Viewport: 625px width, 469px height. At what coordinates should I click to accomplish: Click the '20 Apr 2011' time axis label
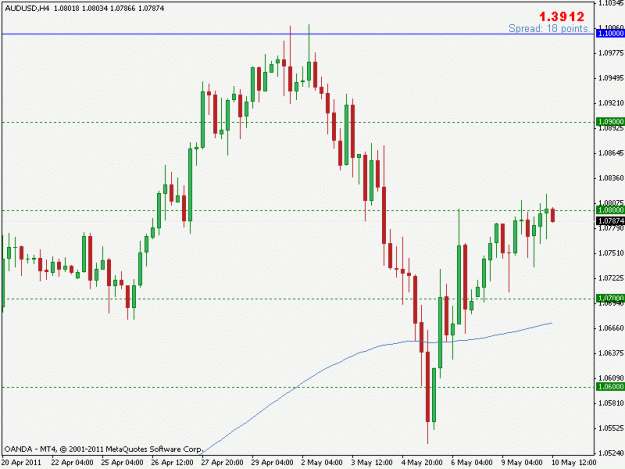21,462
